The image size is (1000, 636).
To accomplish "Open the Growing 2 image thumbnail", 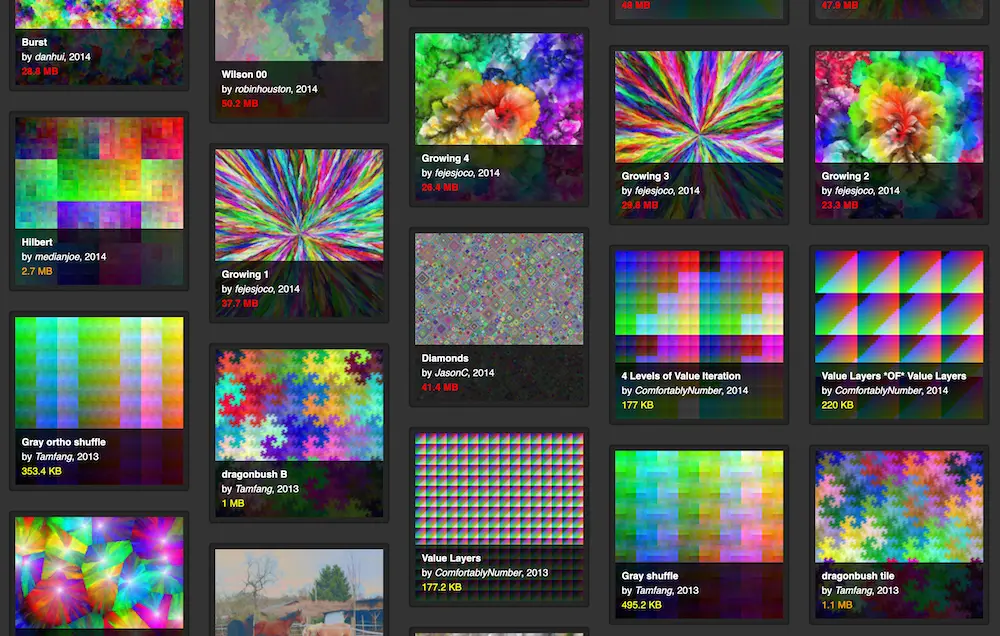I will pos(899,107).
